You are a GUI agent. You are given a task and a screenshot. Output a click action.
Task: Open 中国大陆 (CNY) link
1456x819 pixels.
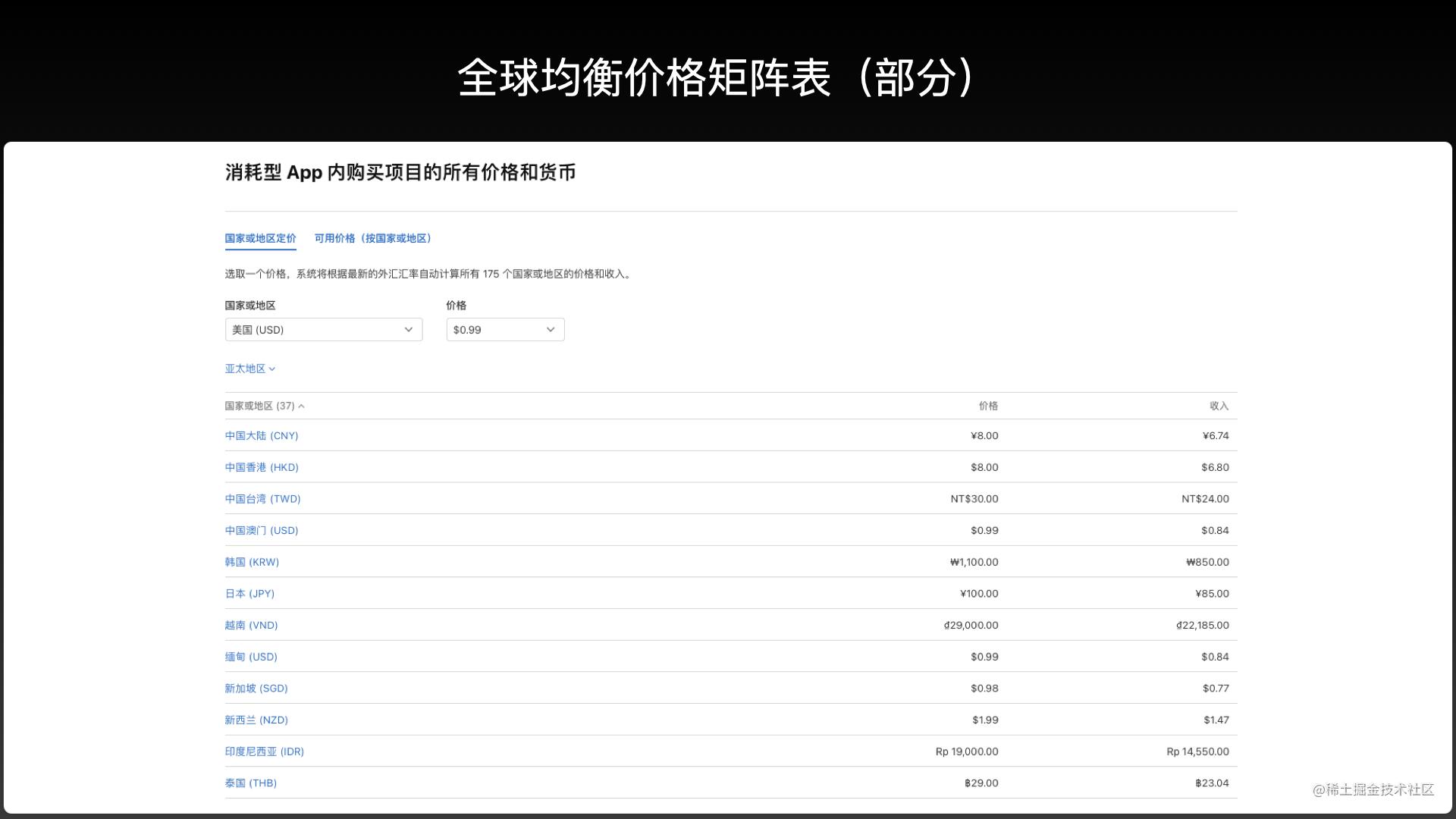[x=262, y=435]
